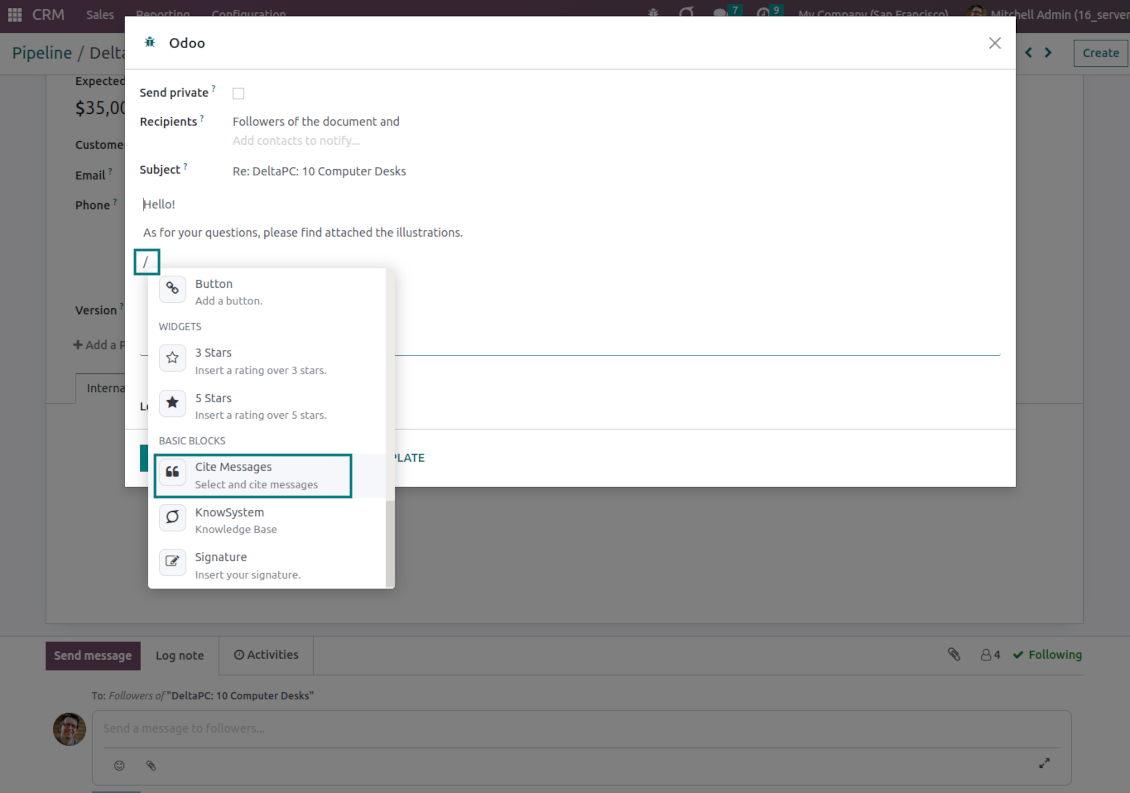1130x793 pixels.
Task: Click the BASIC BLOCKS section heading
Action: 192,440
